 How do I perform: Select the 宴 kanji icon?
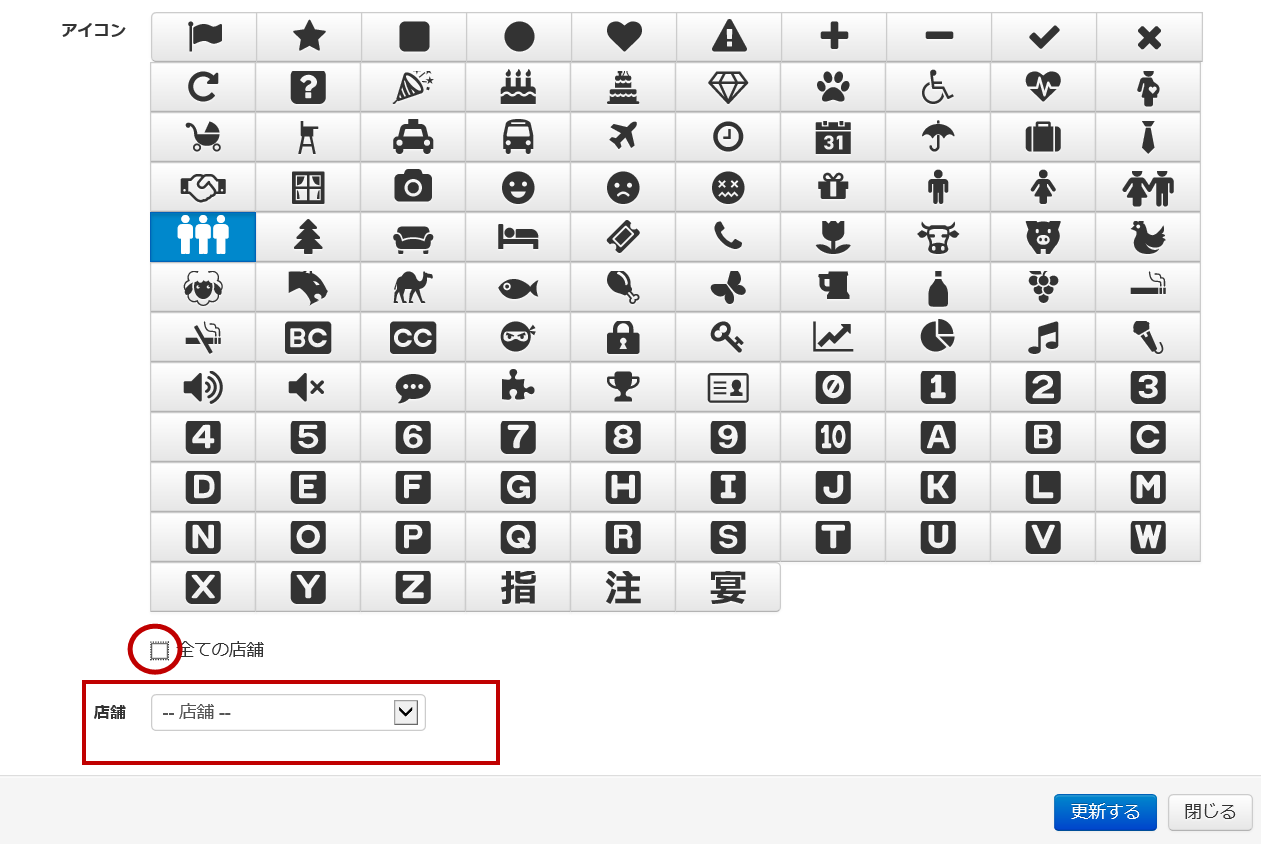click(727, 588)
